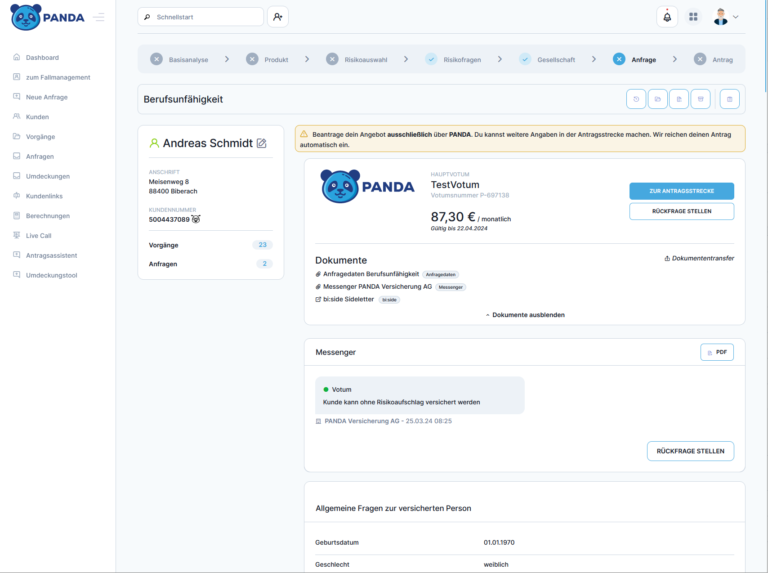Click the rightmost icon button after the divider

point(729,99)
